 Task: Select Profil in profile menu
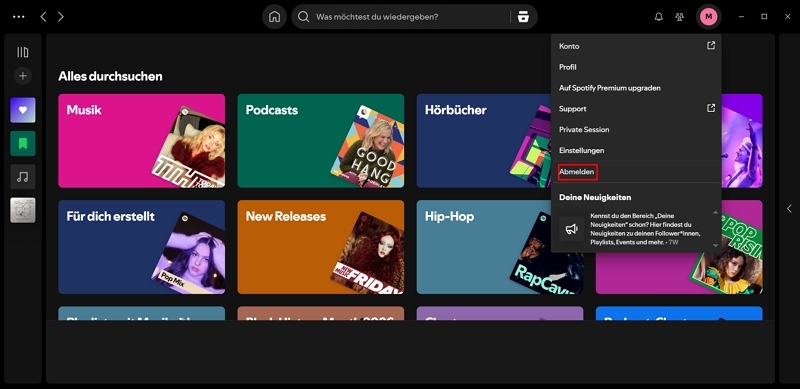[x=636, y=67]
